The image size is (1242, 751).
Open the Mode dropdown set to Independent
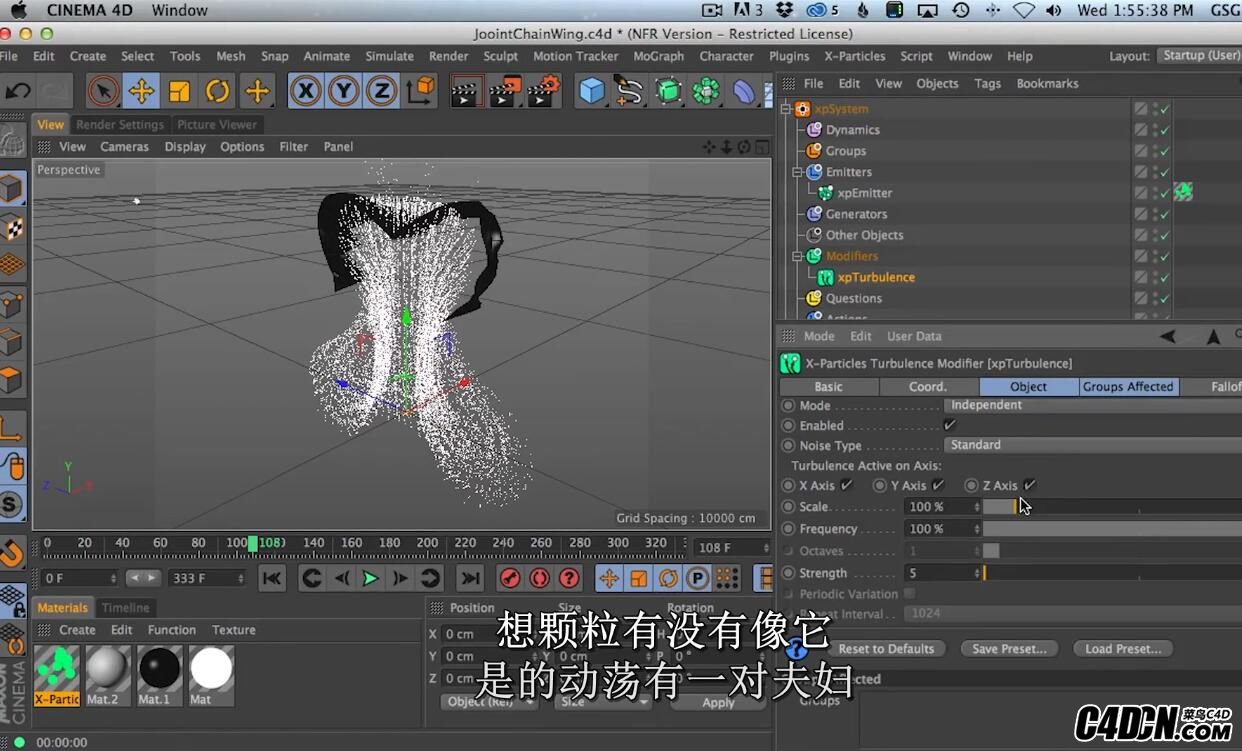(x=1092, y=405)
